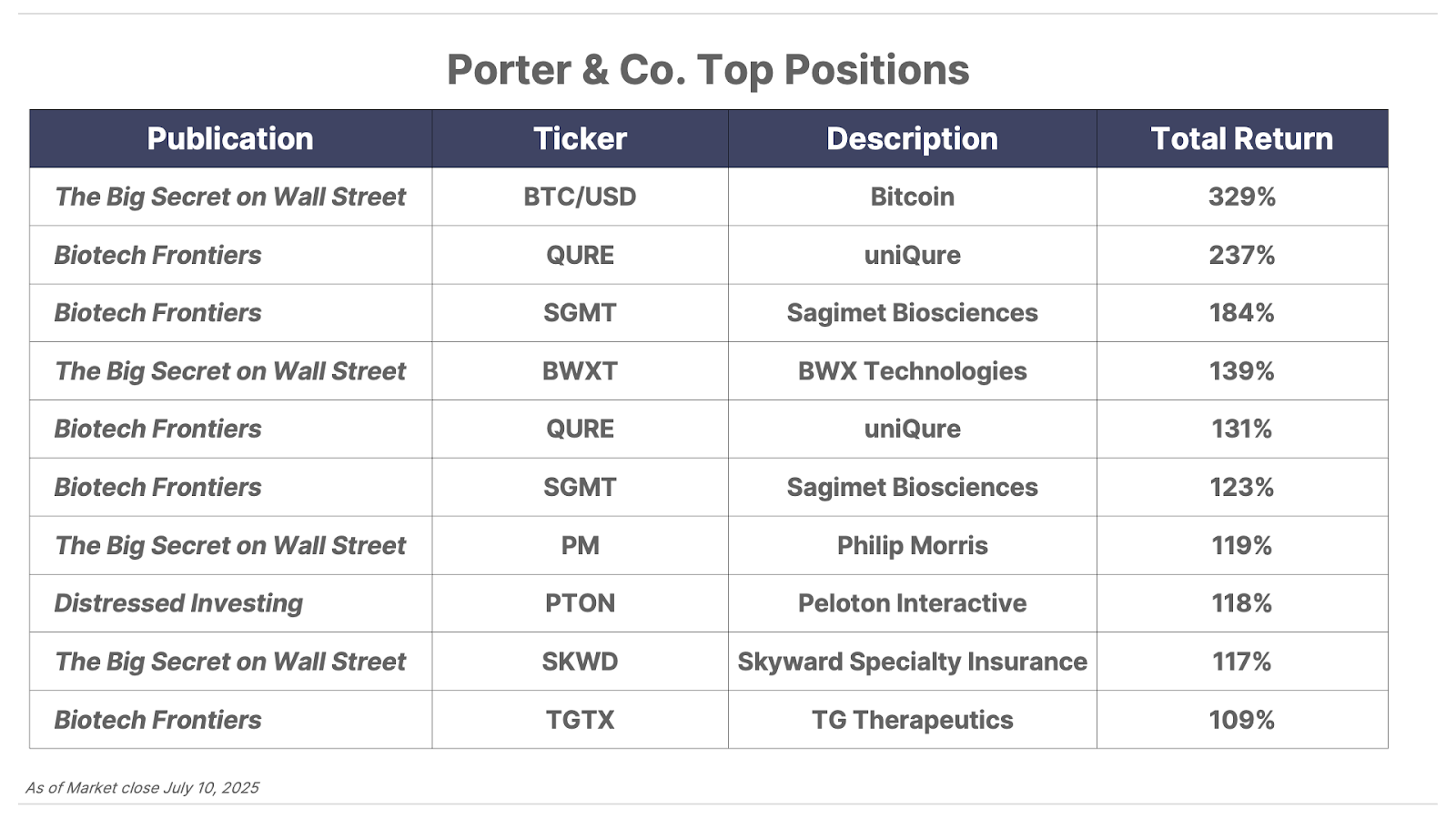Select the Philip Morris cell
Image resolution: width=1456 pixels, height=819 pixels.
click(x=912, y=545)
